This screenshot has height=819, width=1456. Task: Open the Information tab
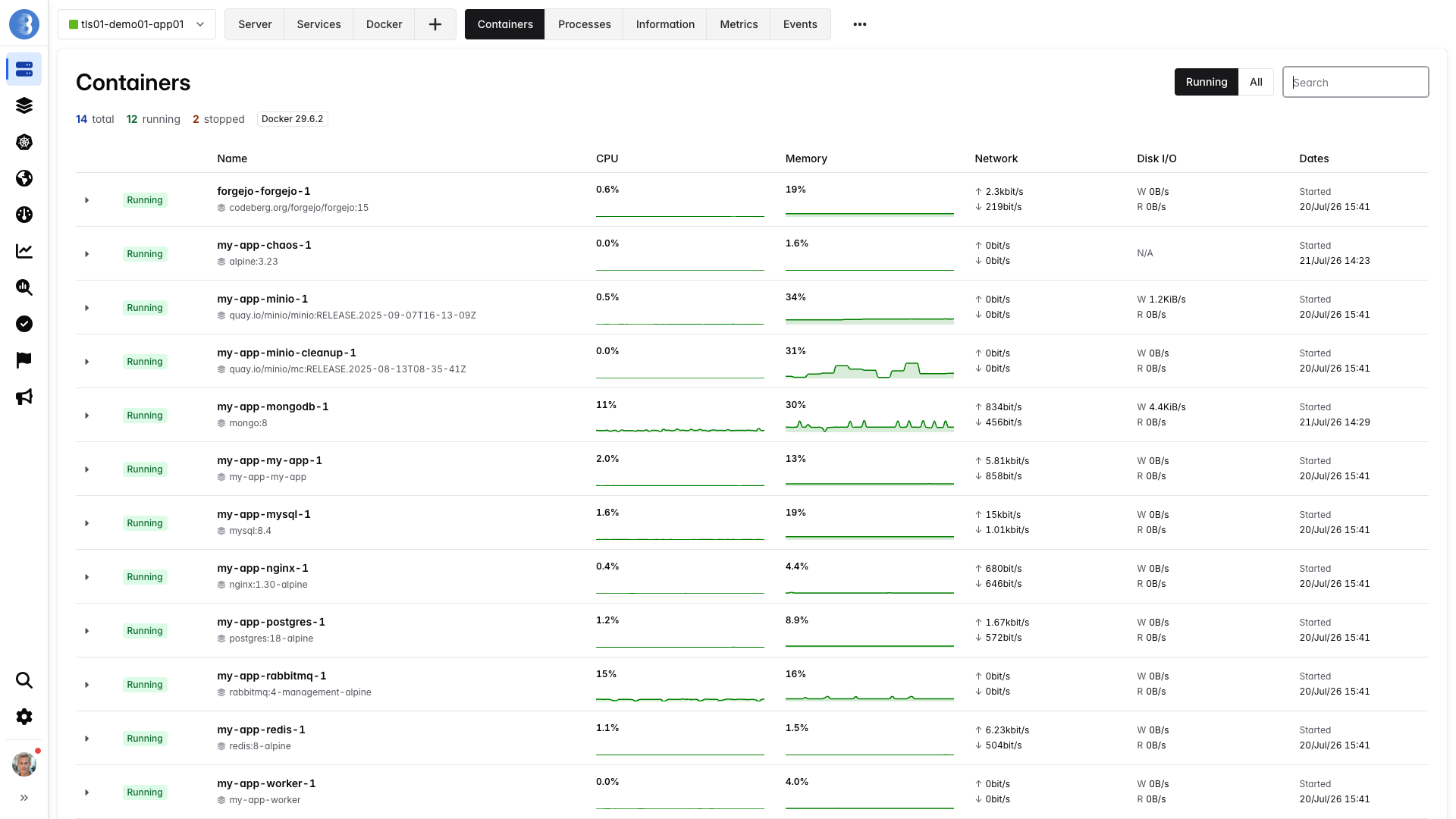[665, 24]
